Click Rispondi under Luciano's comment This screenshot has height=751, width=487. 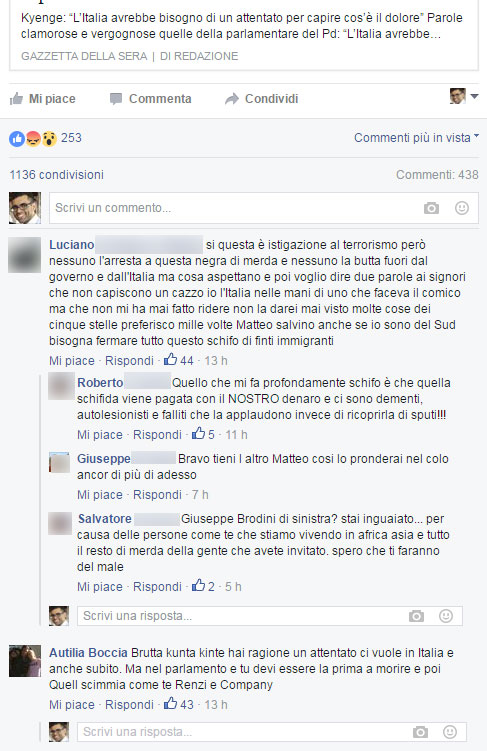[x=129, y=361]
